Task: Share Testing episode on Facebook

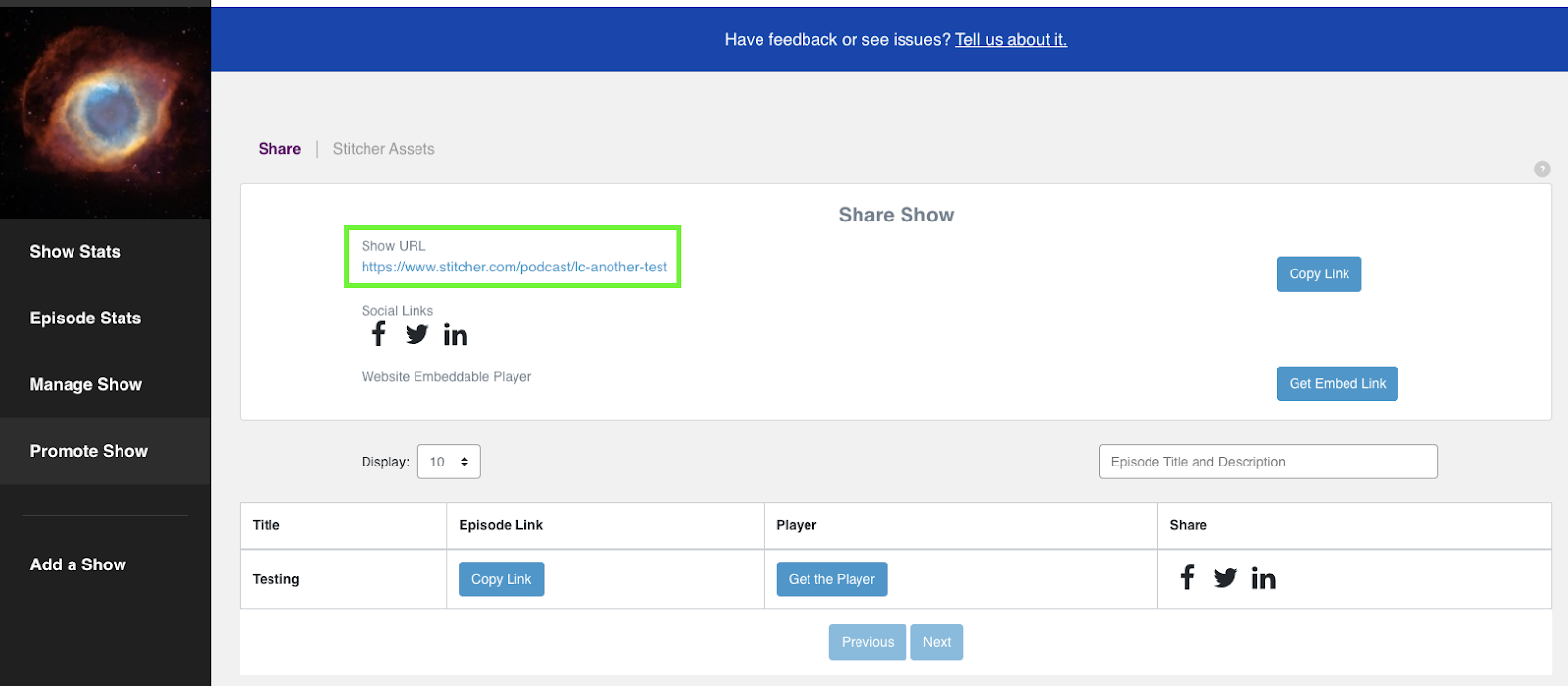Action: [x=1187, y=577]
